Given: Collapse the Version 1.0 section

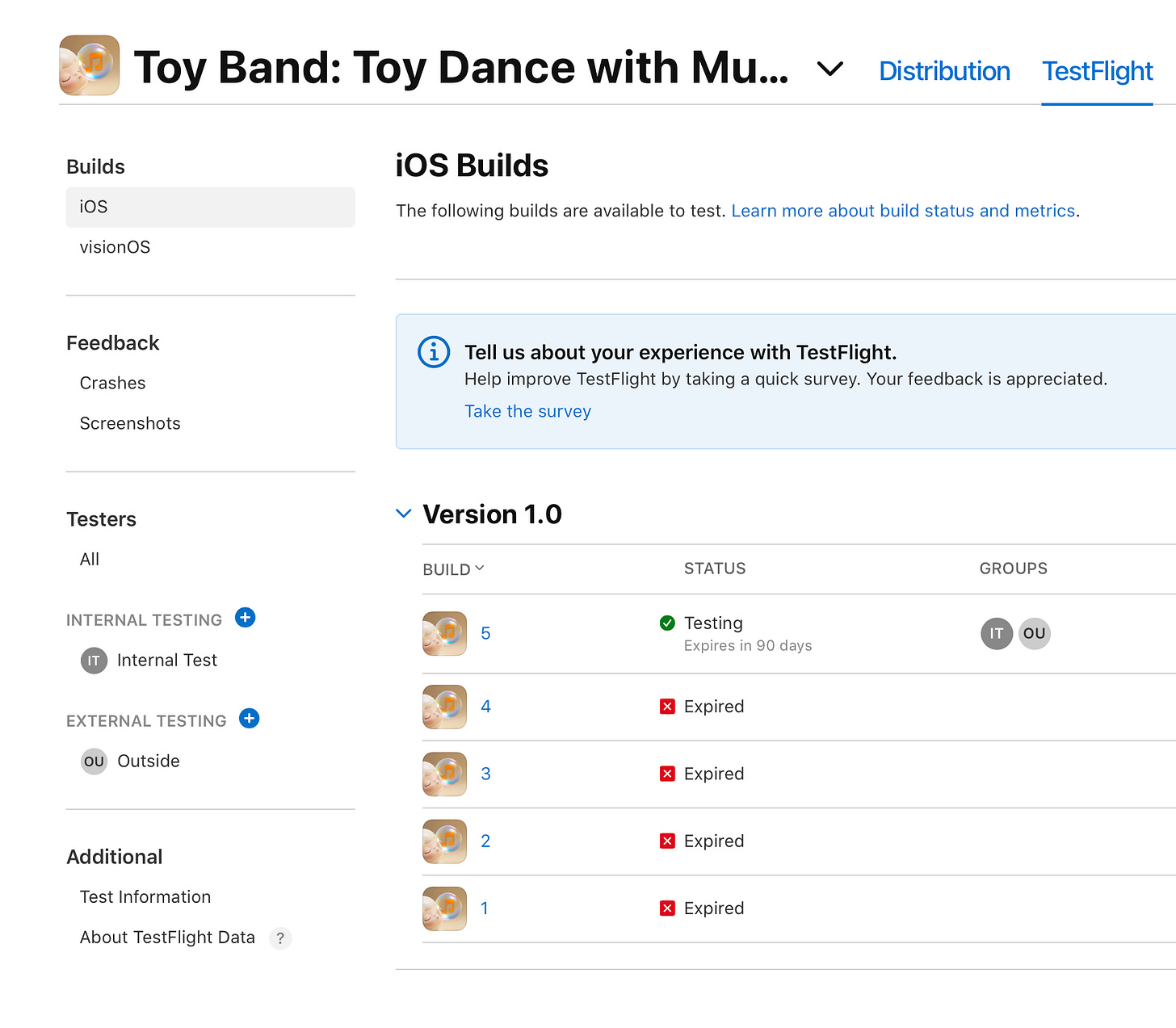Looking at the screenshot, I should tap(404, 514).
